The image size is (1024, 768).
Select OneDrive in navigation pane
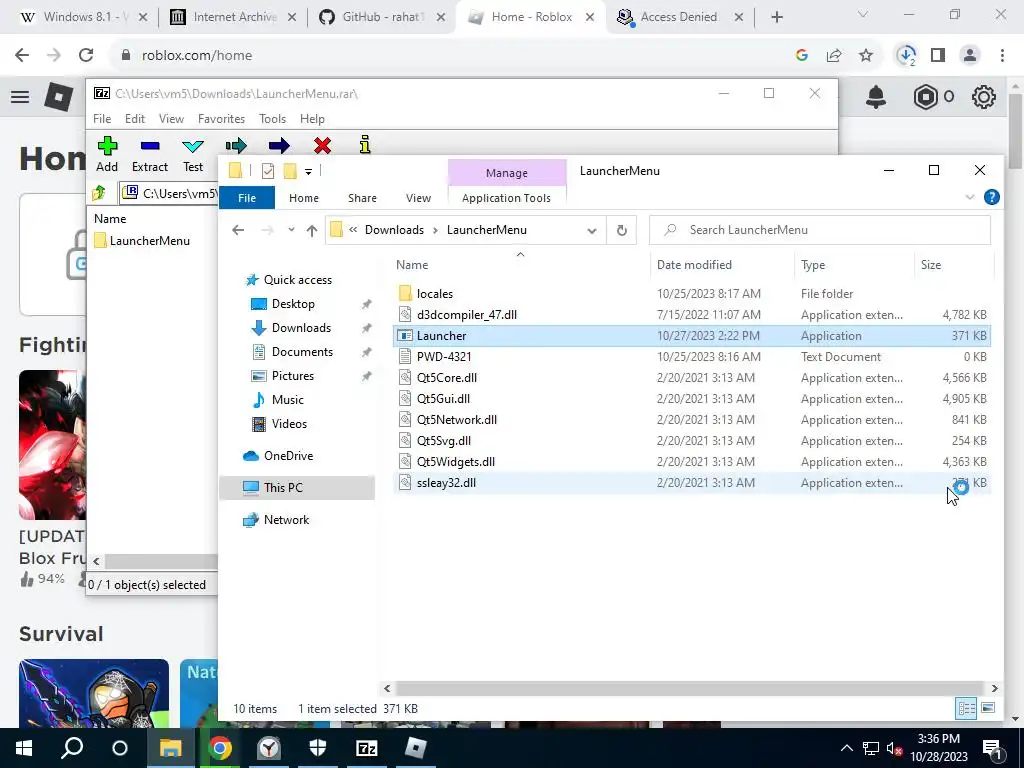288,456
